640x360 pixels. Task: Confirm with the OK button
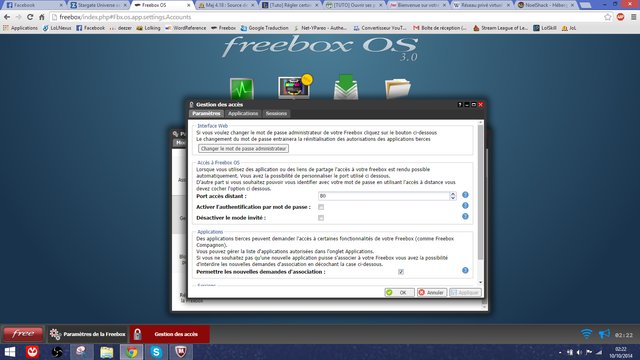(399, 292)
